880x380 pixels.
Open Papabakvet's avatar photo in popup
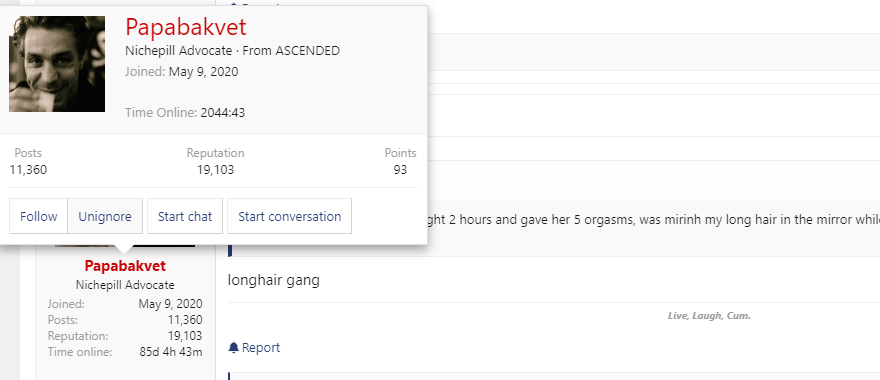pos(57,64)
